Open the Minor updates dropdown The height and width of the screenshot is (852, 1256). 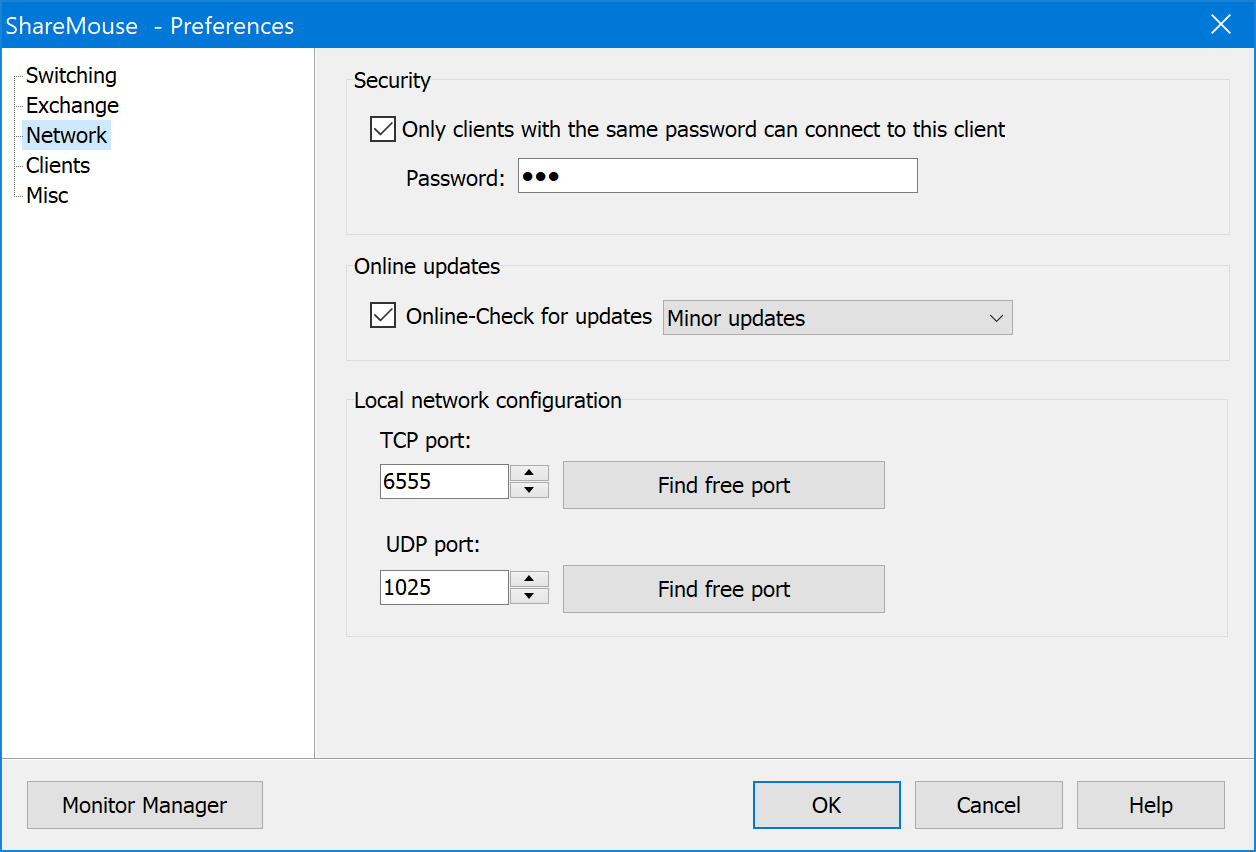point(837,318)
